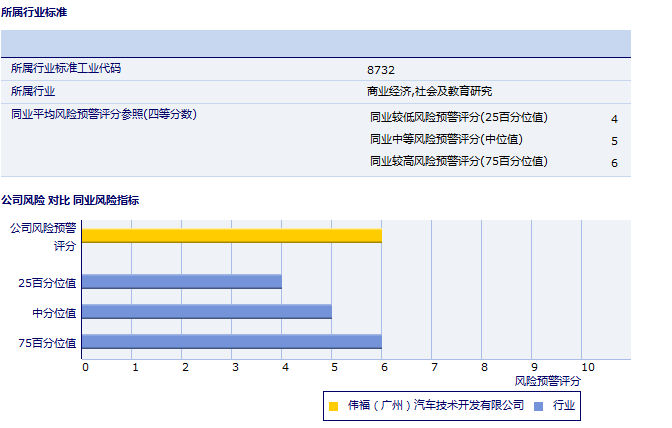Click the 同业中等风险预警评分(中位值) label
This screenshot has width=672, height=428.
point(446,139)
